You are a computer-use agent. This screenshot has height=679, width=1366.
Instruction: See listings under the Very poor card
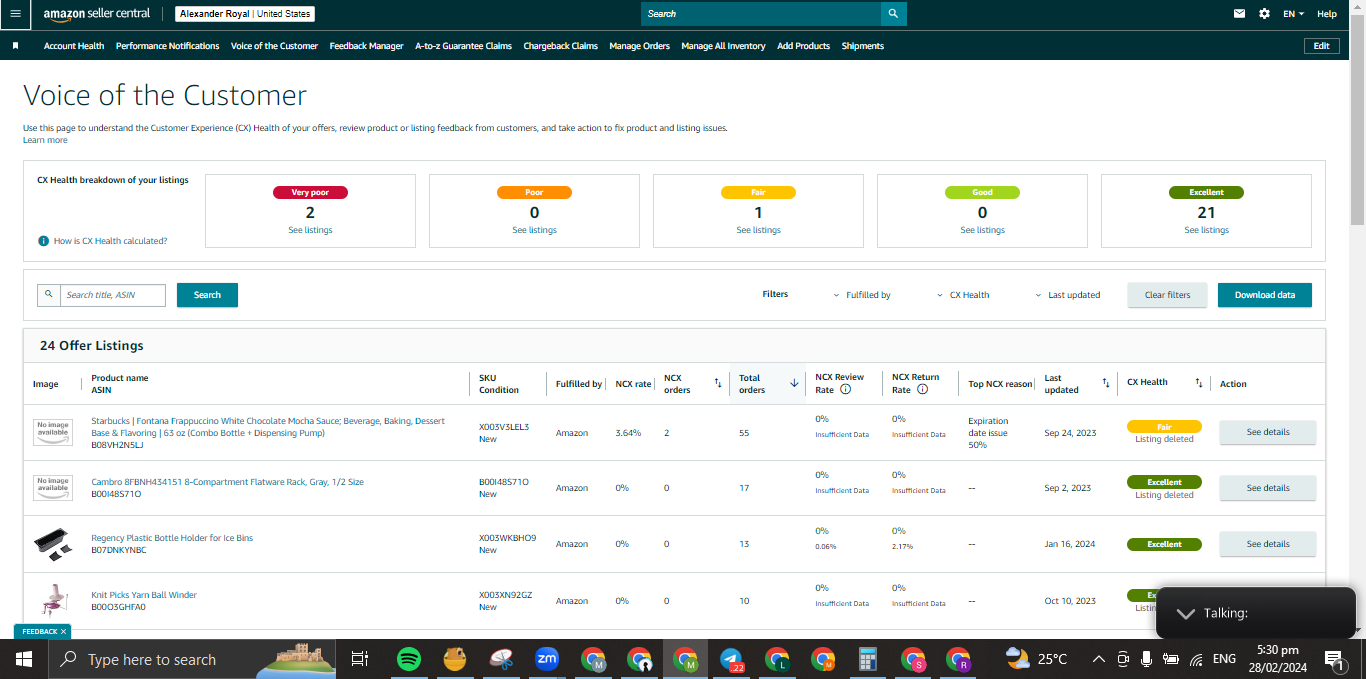(x=310, y=230)
